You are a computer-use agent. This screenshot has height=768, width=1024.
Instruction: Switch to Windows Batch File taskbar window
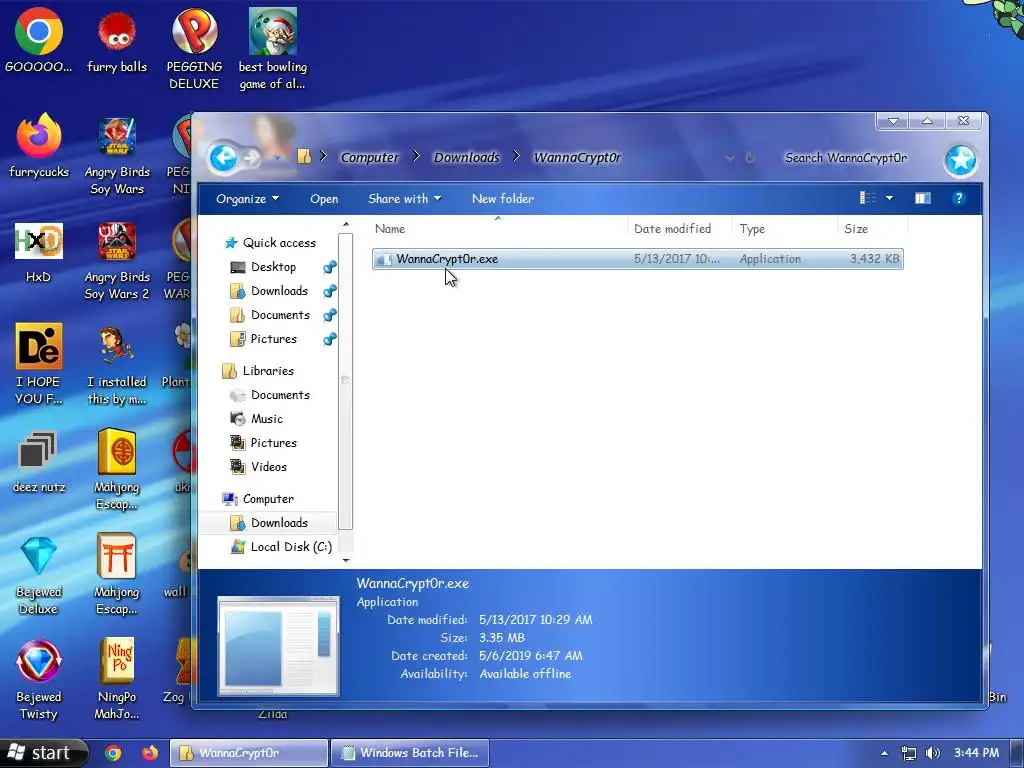409,753
